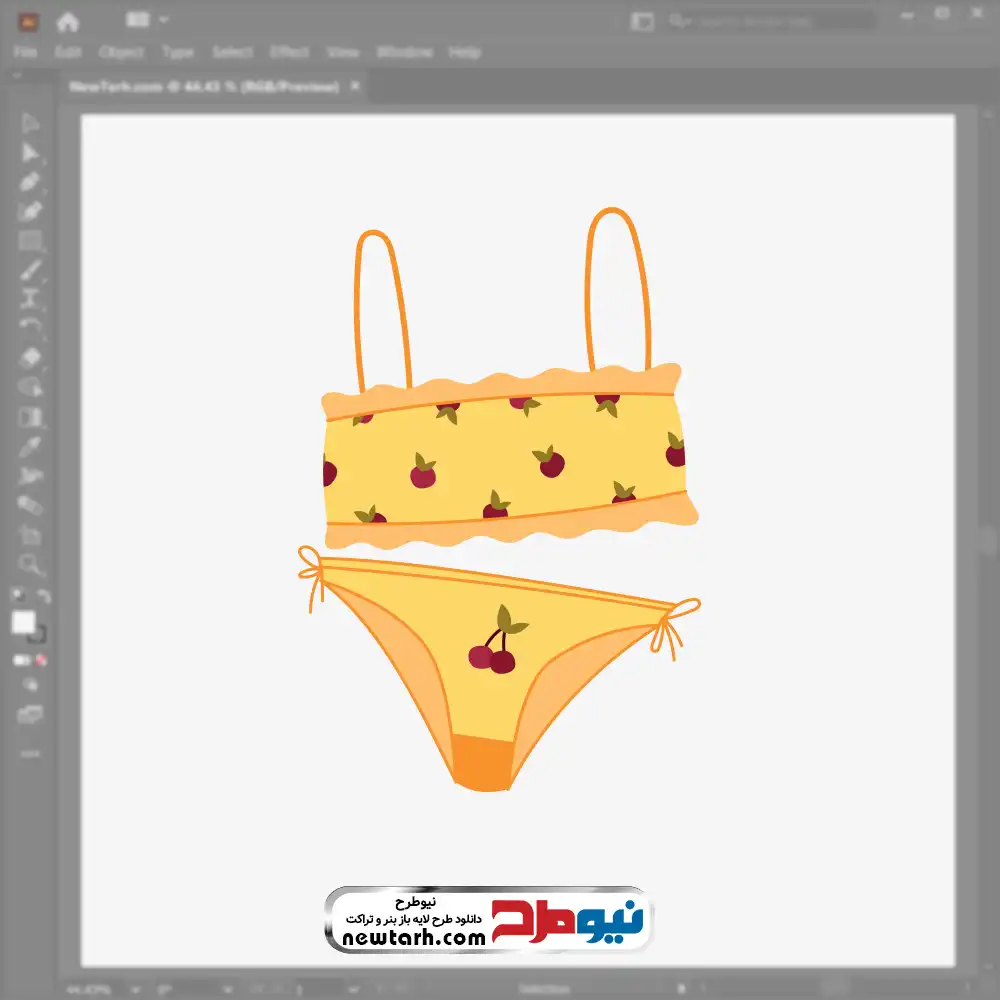Click the white Fill color swatch
Screen dimensions: 1000x1000
(24, 623)
